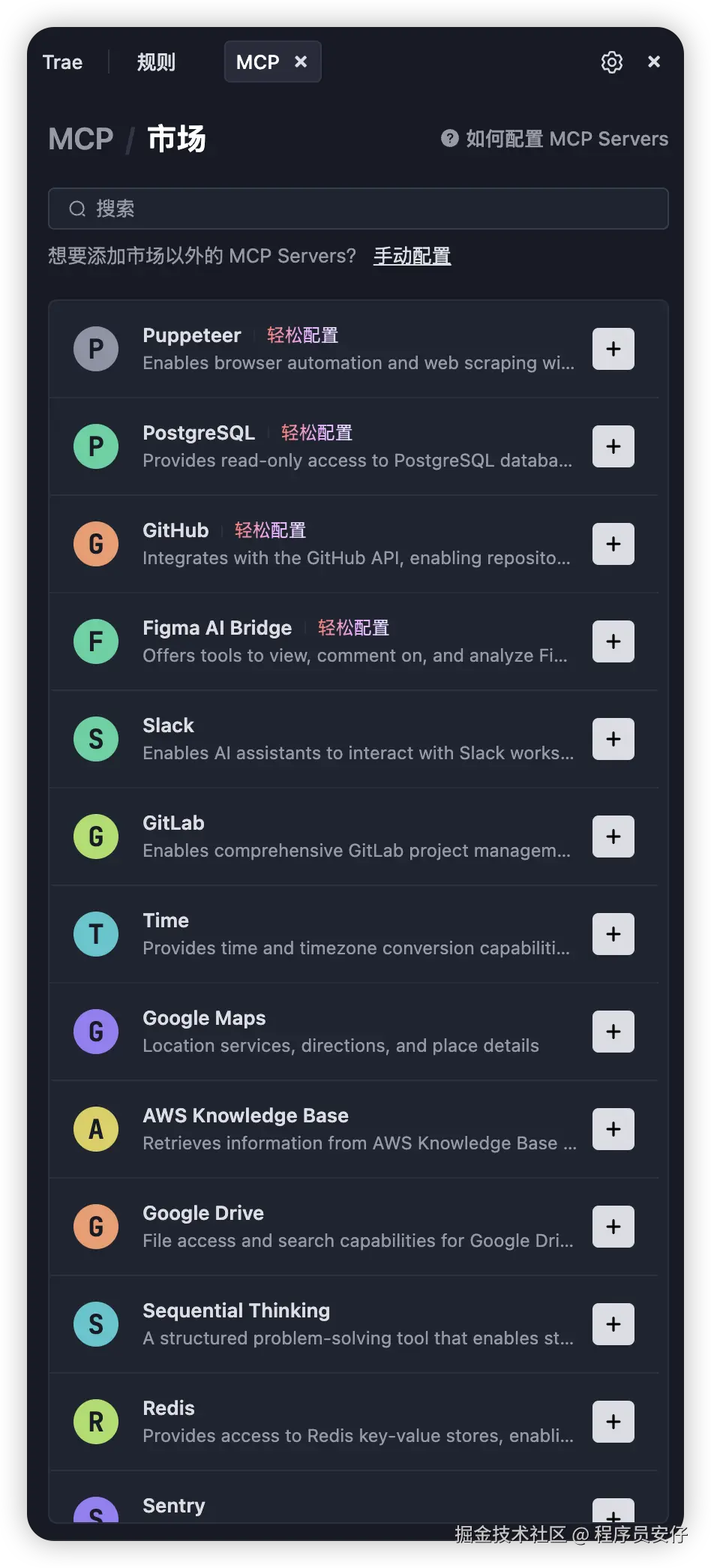Add the Figma AI Bridge server
Viewport: 711px width, 1568px height.
pyautogui.click(x=613, y=641)
